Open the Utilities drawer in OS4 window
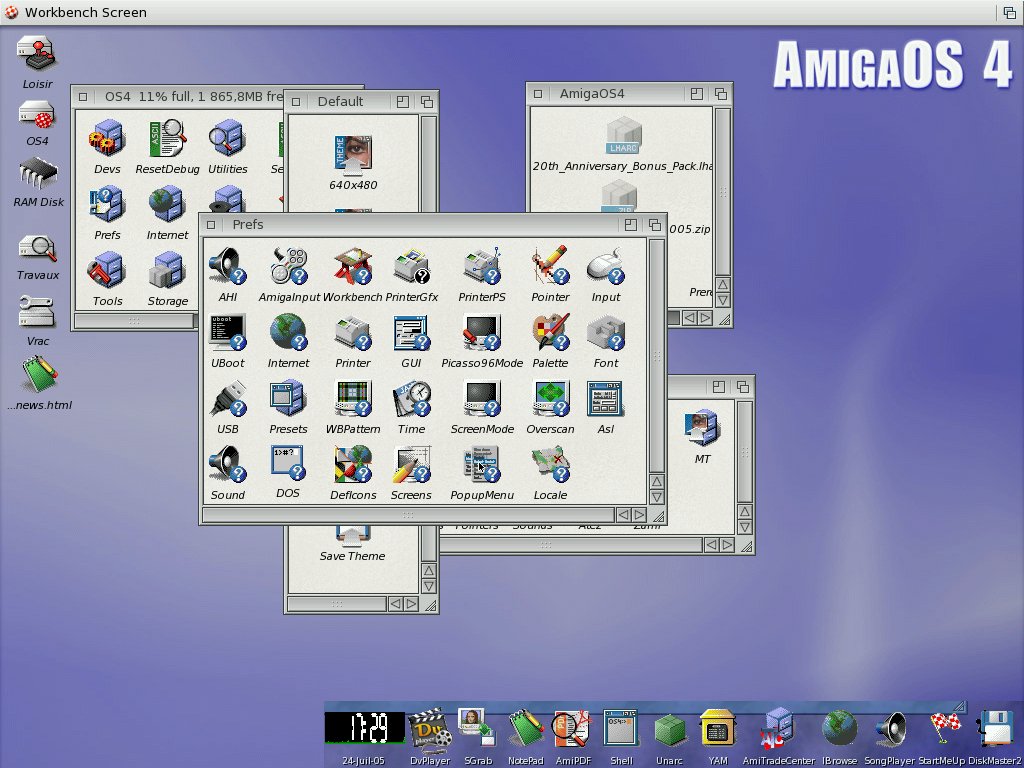Screen dimensions: 1024x768 tap(227, 138)
